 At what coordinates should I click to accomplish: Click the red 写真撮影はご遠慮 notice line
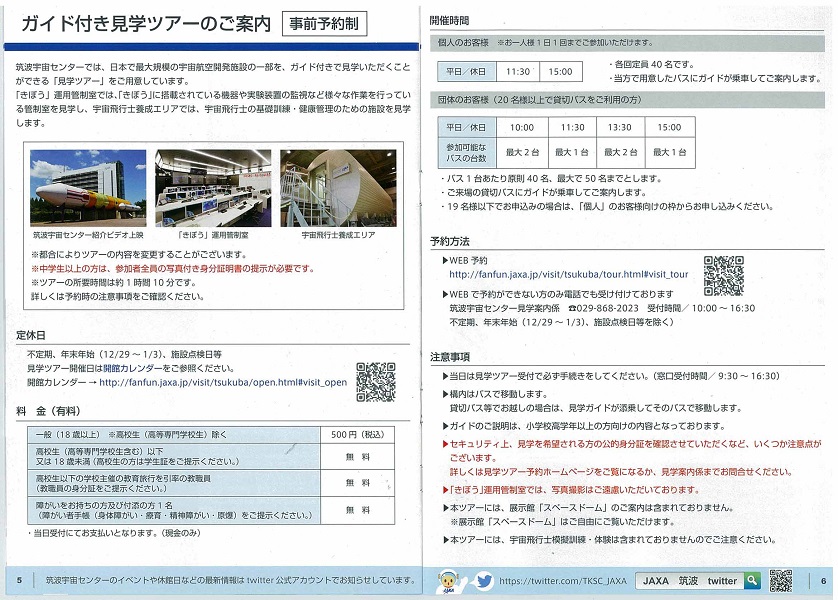pos(570,490)
